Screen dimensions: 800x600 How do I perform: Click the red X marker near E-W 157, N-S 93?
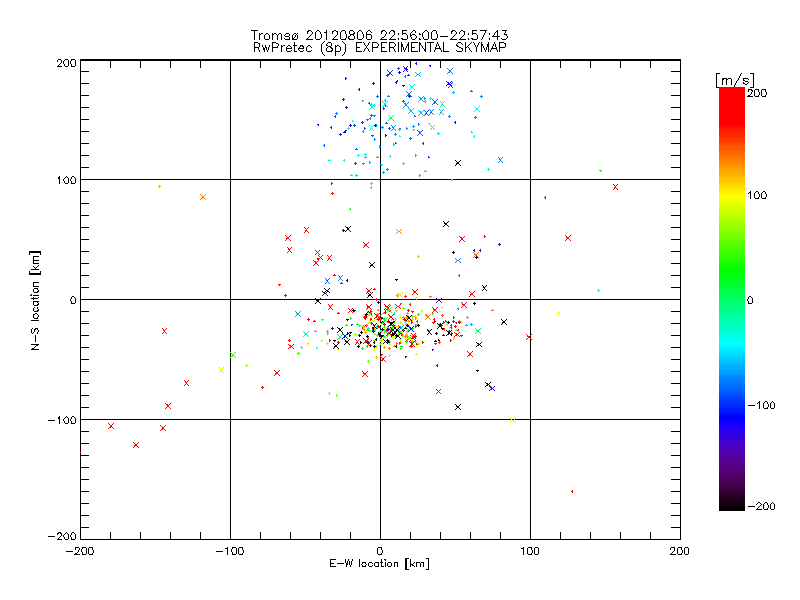point(615,187)
